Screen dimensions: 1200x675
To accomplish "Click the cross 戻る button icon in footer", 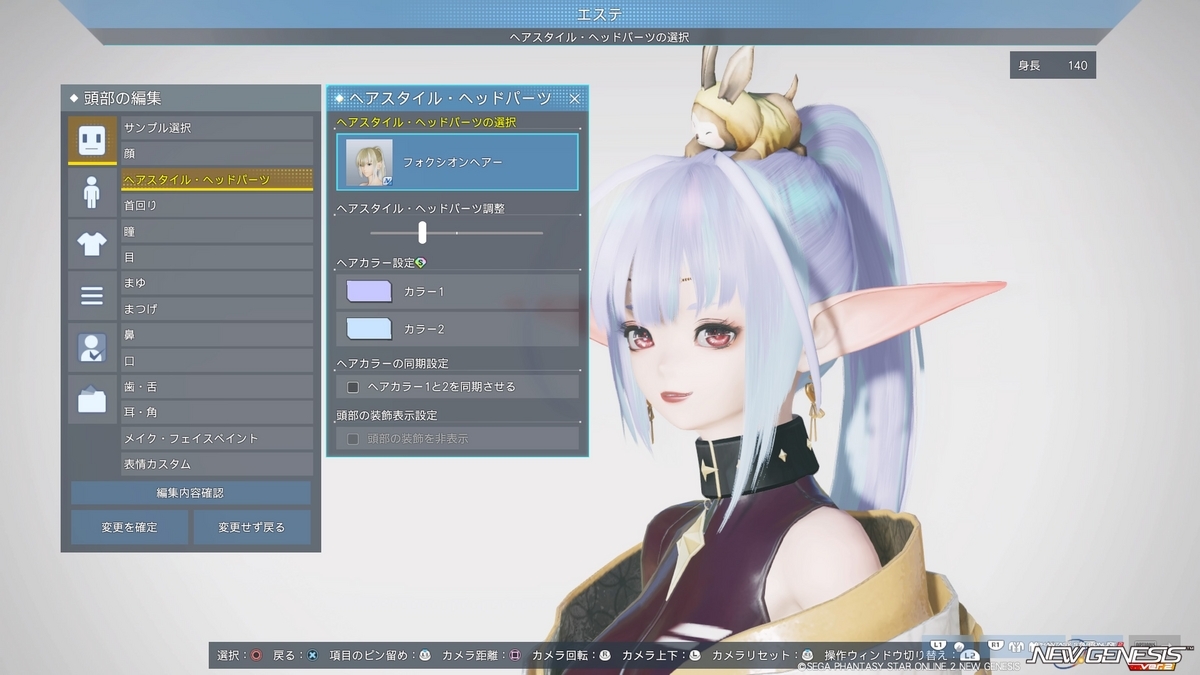I will coord(312,655).
